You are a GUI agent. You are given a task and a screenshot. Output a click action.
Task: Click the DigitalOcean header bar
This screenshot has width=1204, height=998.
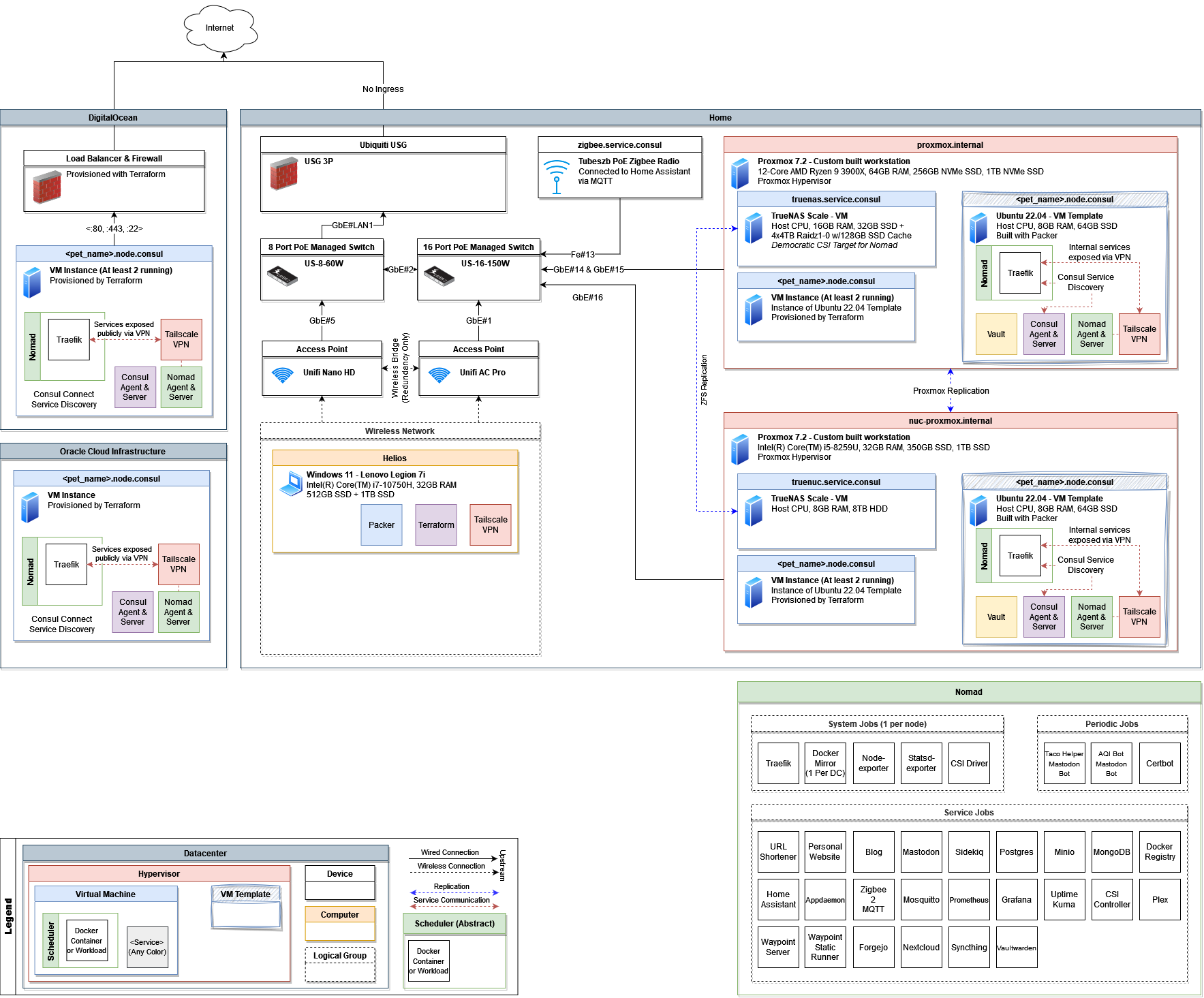click(113, 118)
